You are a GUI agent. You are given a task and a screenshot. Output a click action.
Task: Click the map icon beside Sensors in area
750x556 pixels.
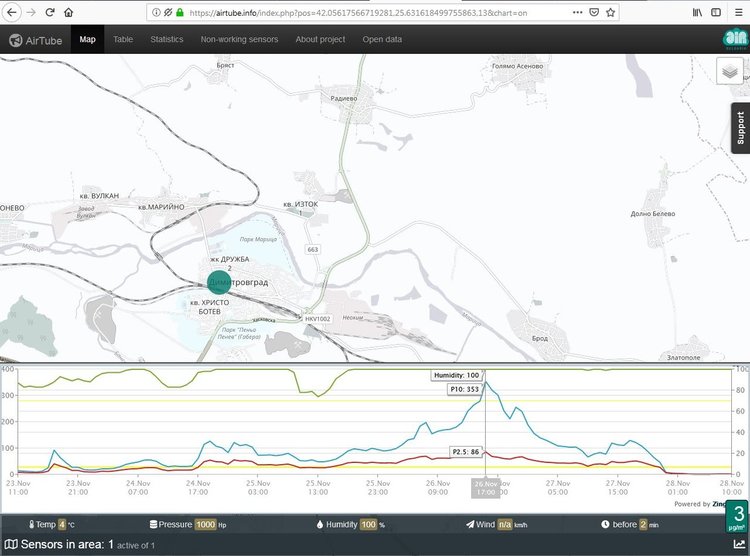pos(11,545)
